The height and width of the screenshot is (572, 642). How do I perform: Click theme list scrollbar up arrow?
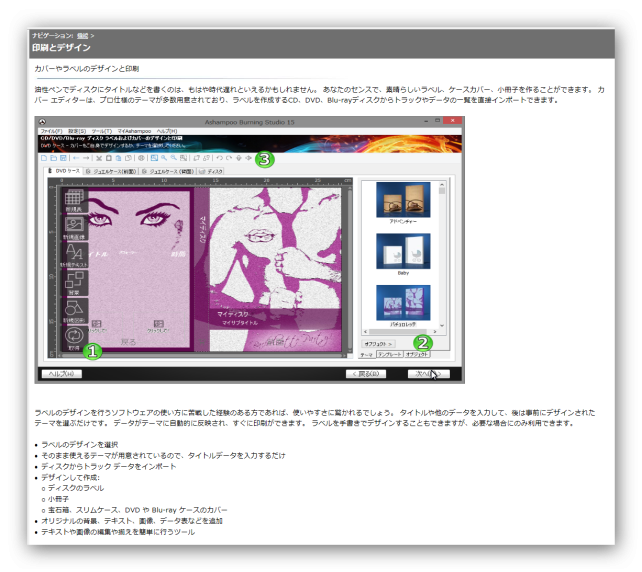pyautogui.click(x=442, y=185)
